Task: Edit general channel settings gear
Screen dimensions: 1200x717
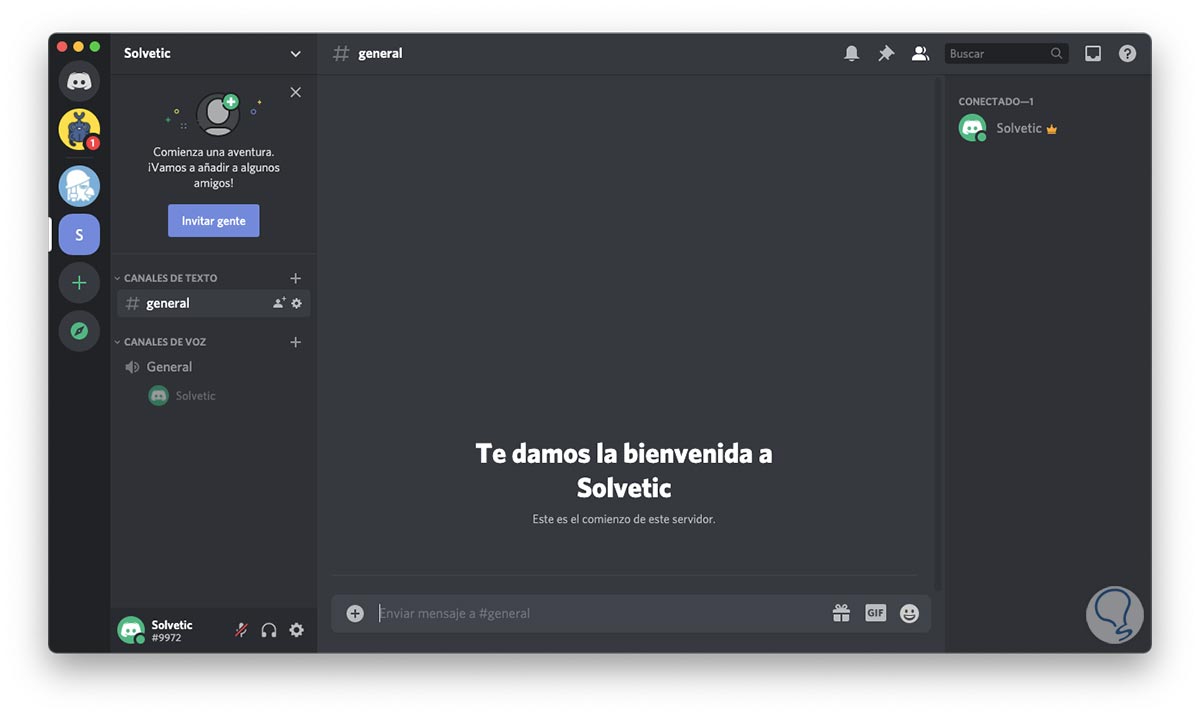Action: tap(296, 303)
